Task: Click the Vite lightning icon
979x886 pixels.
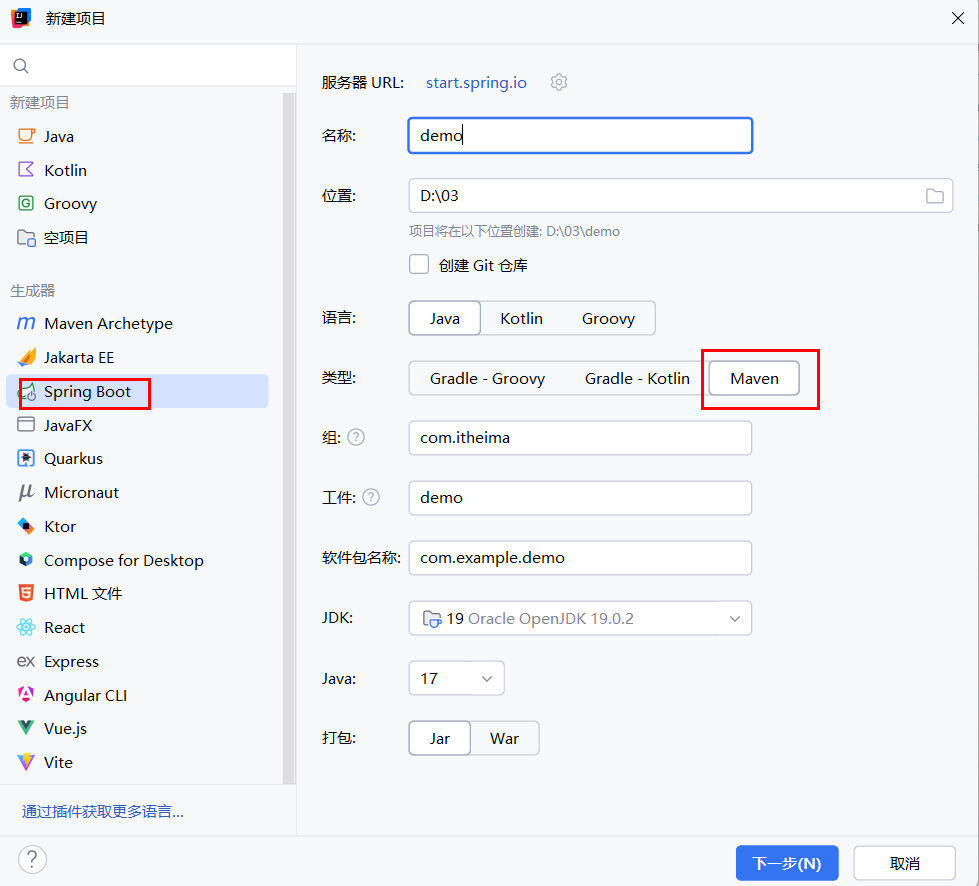Action: click(26, 762)
